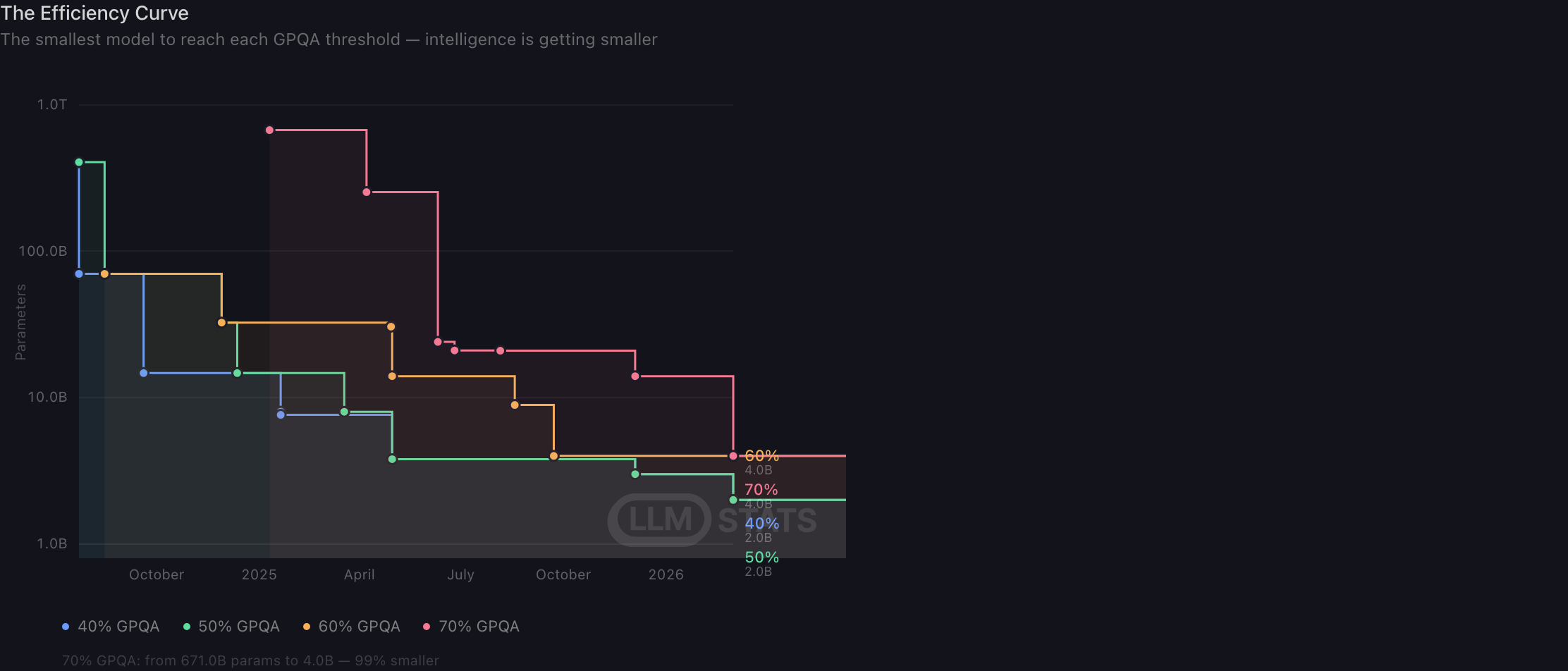This screenshot has height=671, width=1568.
Task: Click the 70% GPQA summary footnote text
Action: click(x=250, y=660)
